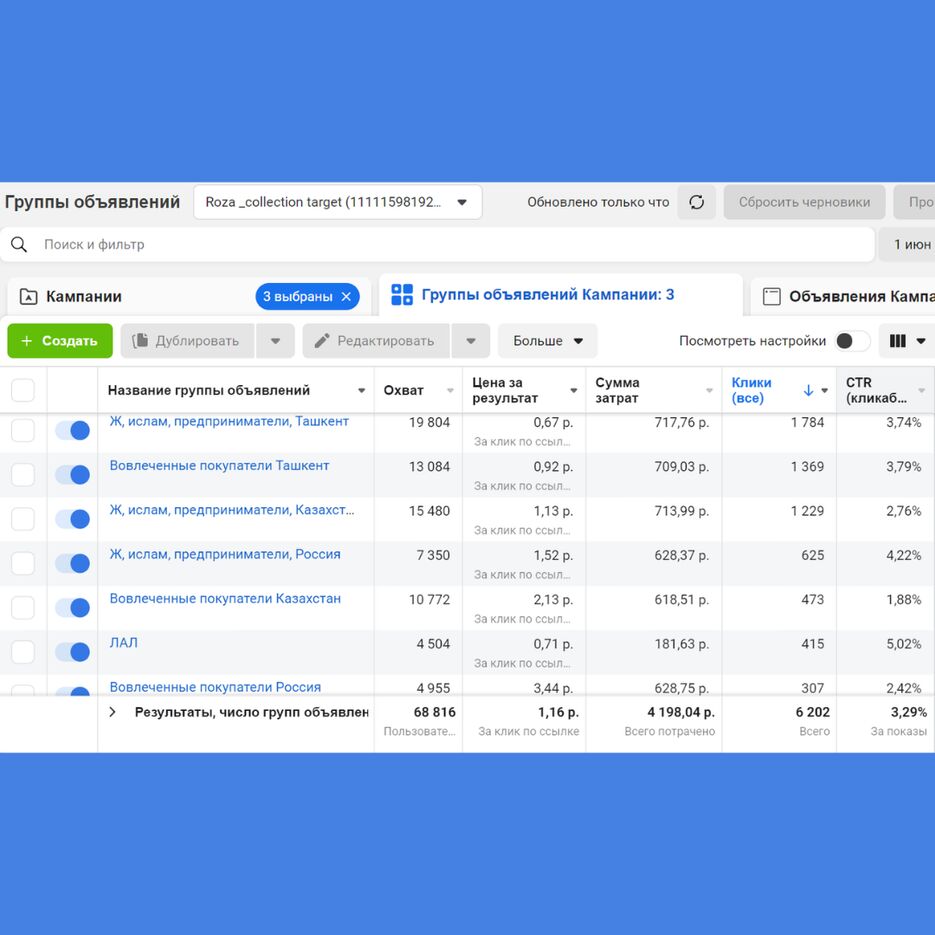Click 'Сбросить черновики' button
Screen dimensions: 935x935
point(804,202)
